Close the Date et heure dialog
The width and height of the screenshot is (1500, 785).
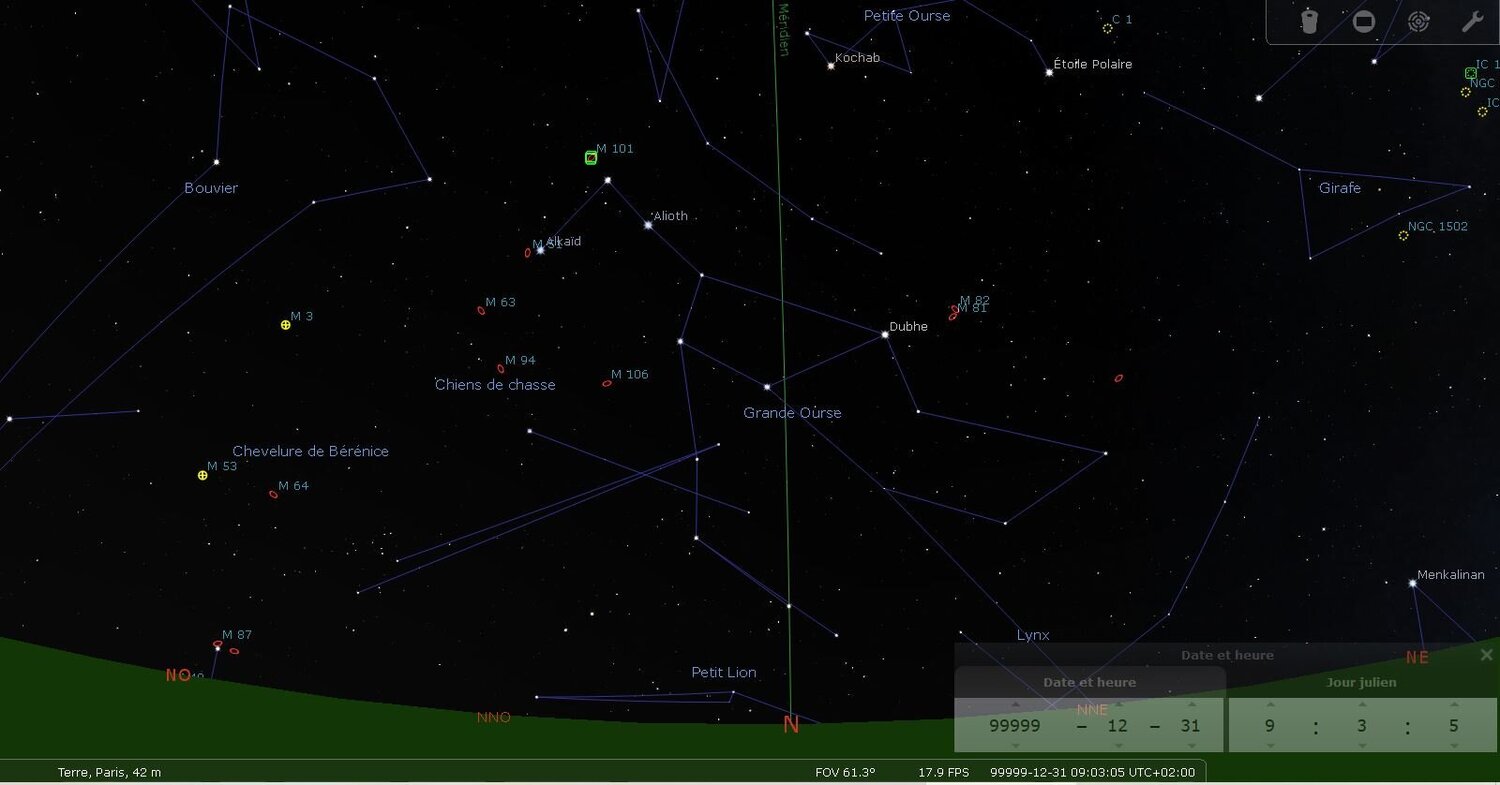coord(1486,655)
